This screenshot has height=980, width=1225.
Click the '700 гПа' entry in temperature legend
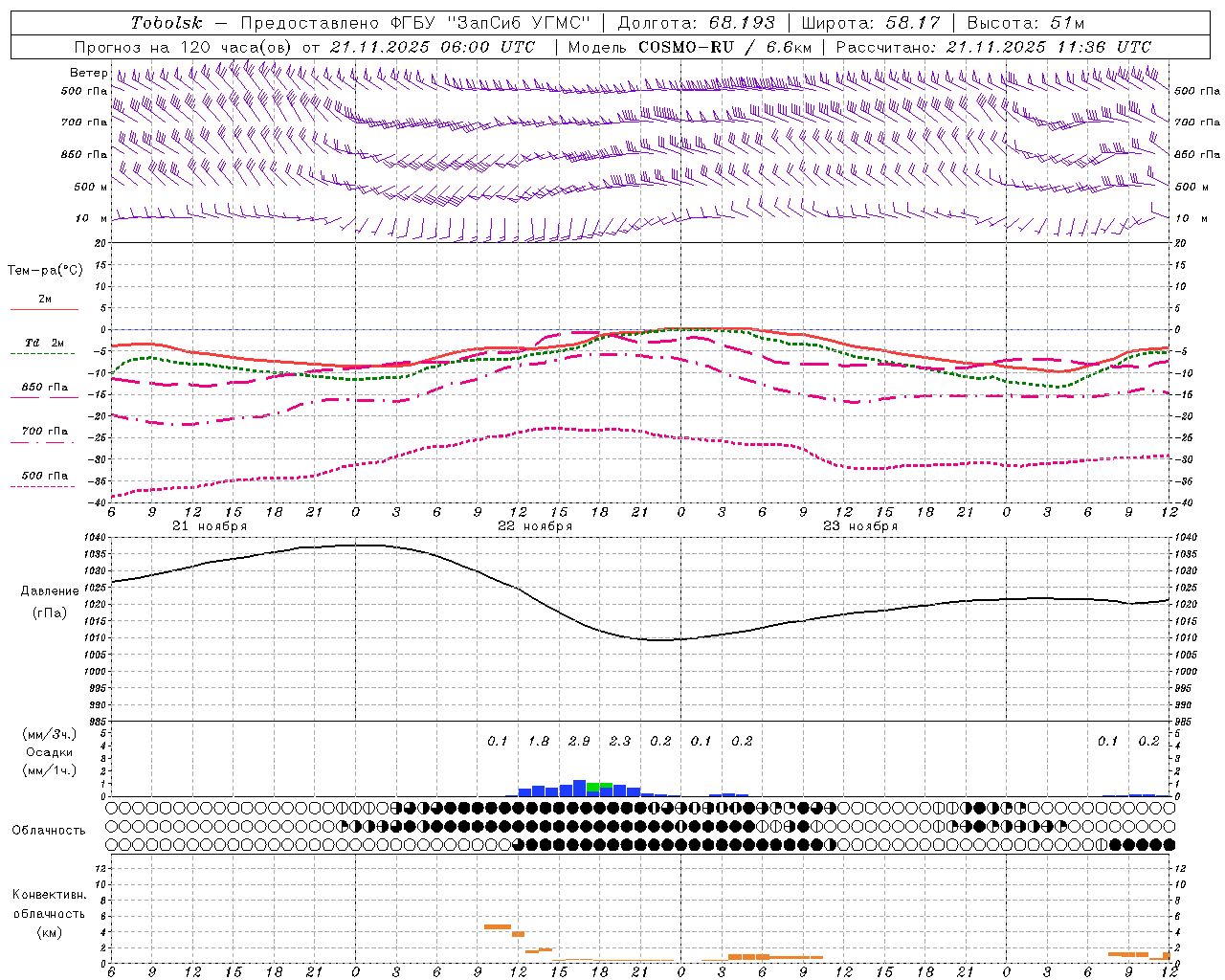pyautogui.click(x=44, y=431)
